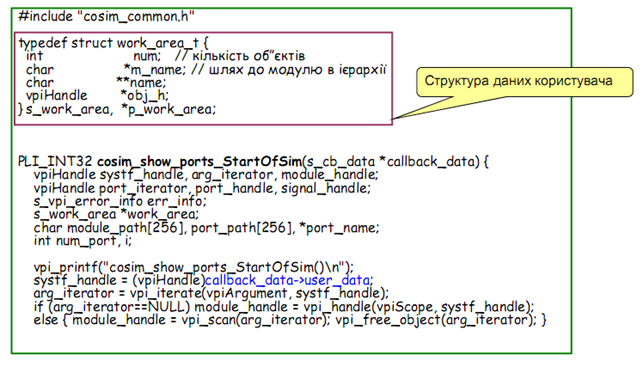Screen dimensions: 643x367
Task: Click the cosim_show_ports_StartOfSim function name
Action: click(x=199, y=162)
